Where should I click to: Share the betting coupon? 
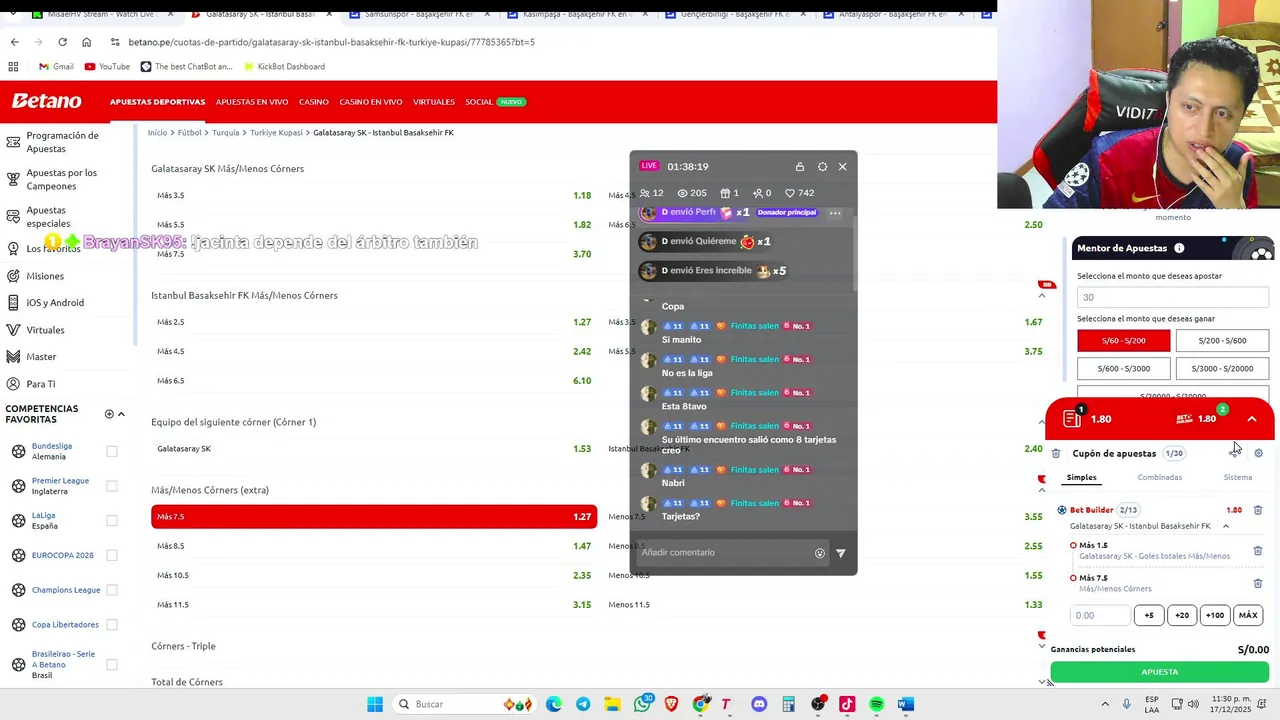click(1234, 454)
